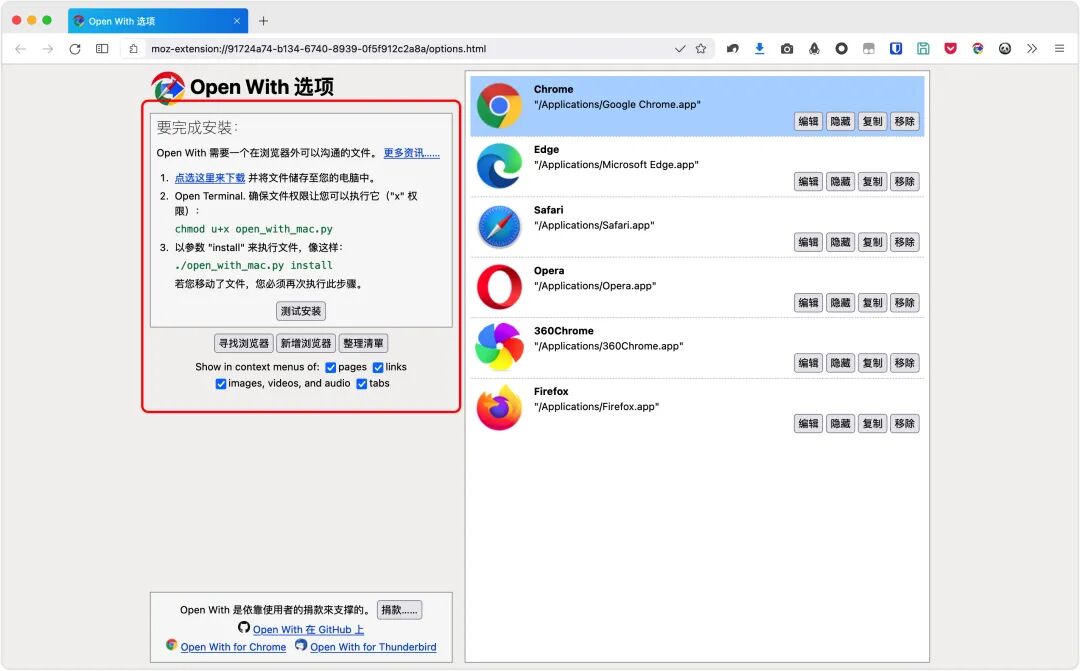Select the Open With 选项 browser tab
The image size is (1080, 671).
[x=158, y=21]
